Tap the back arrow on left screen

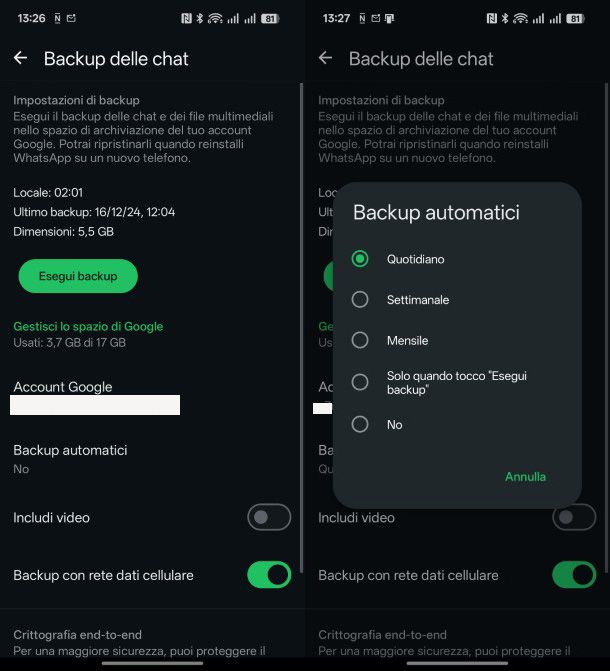point(20,58)
